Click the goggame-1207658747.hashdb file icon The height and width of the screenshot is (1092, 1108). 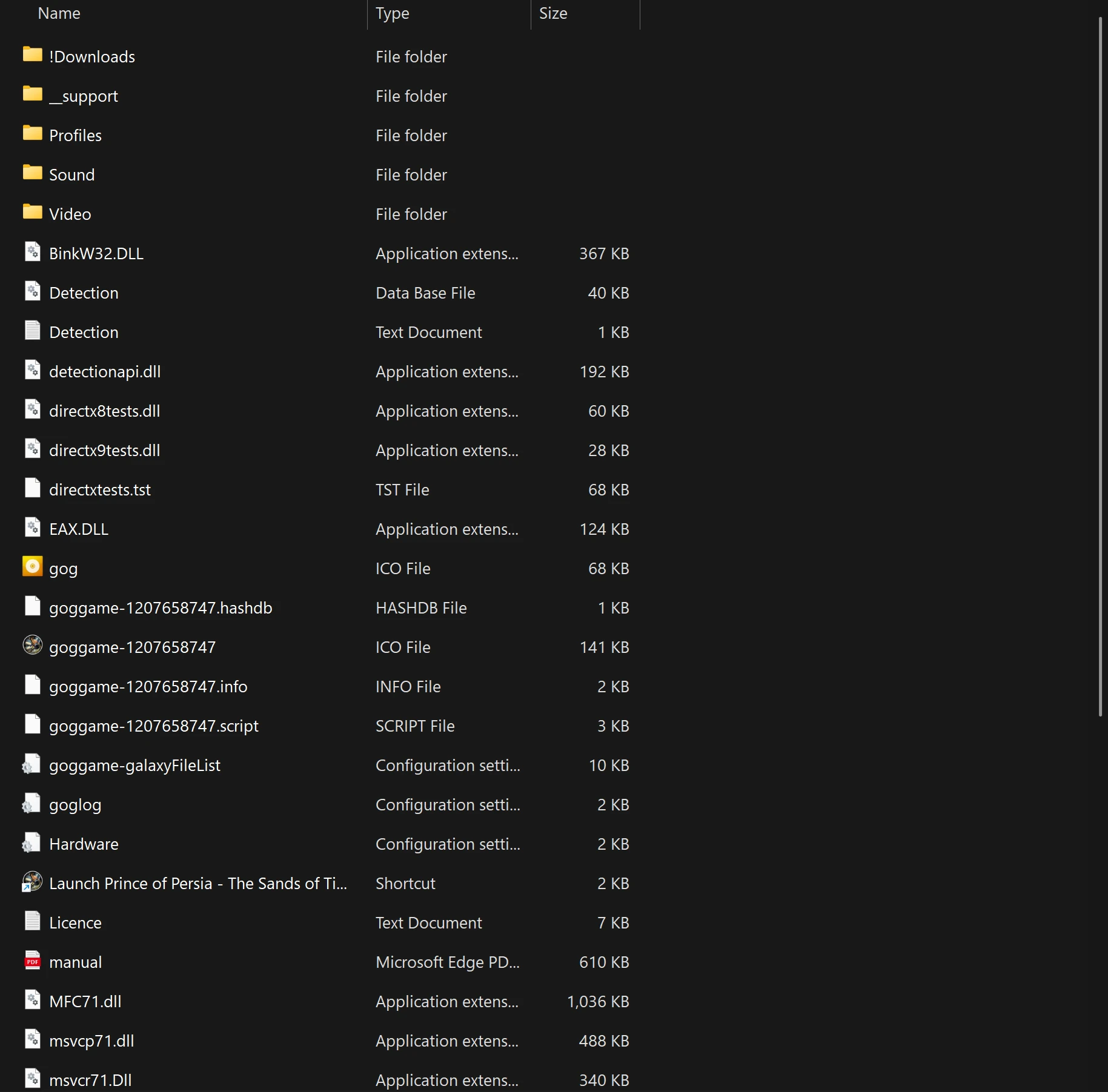[33, 606]
